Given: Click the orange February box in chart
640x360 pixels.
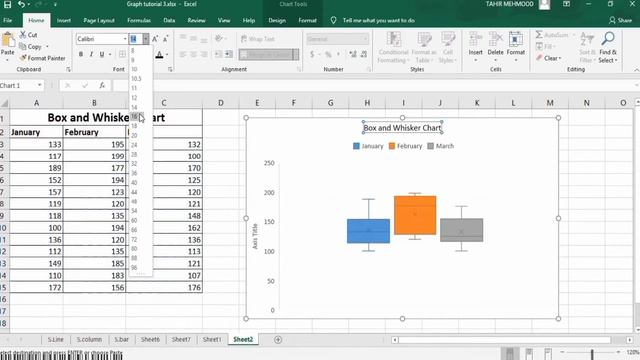Looking at the screenshot, I should pos(415,215).
